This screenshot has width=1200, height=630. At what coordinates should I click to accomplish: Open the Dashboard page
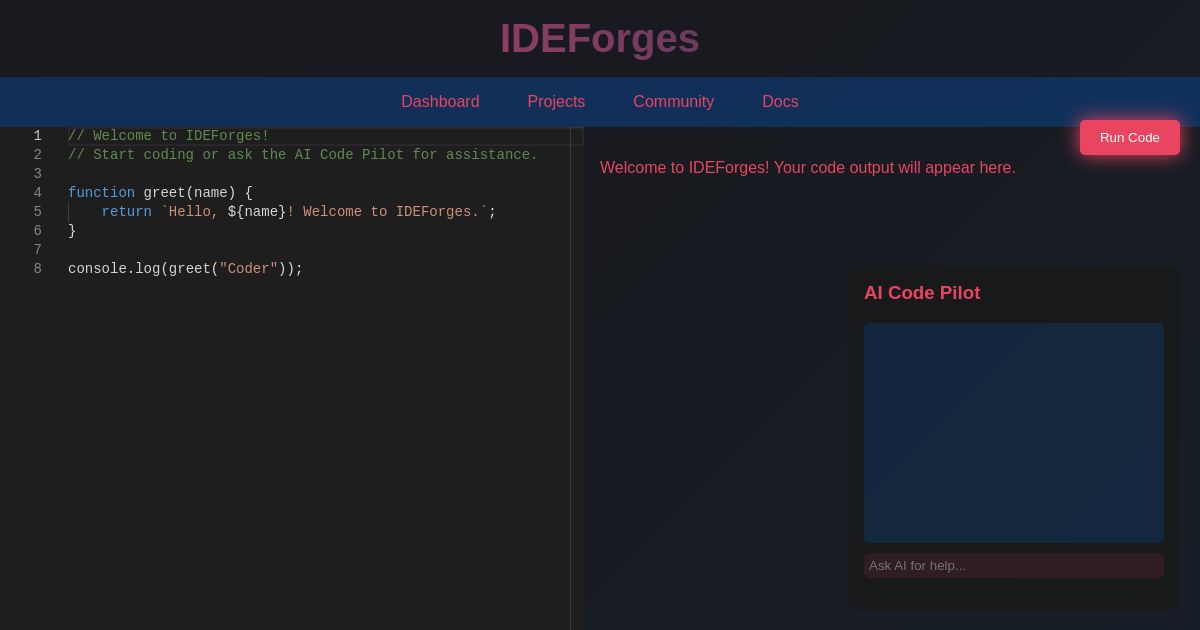[x=440, y=102]
